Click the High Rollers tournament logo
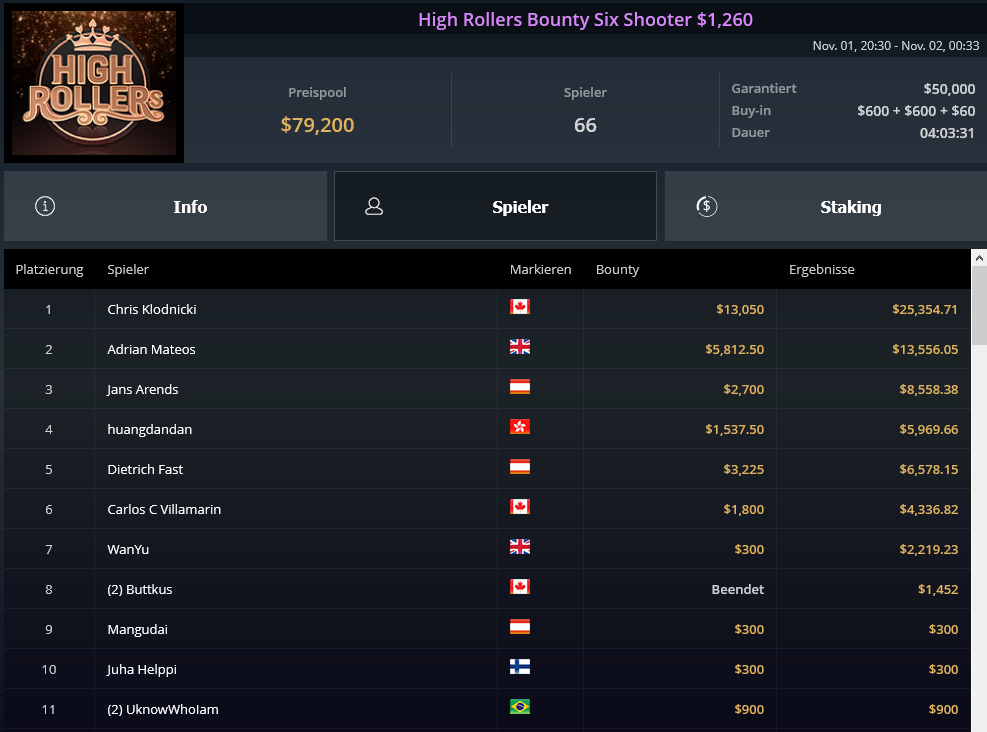The width and height of the screenshot is (987, 732). 94,82
